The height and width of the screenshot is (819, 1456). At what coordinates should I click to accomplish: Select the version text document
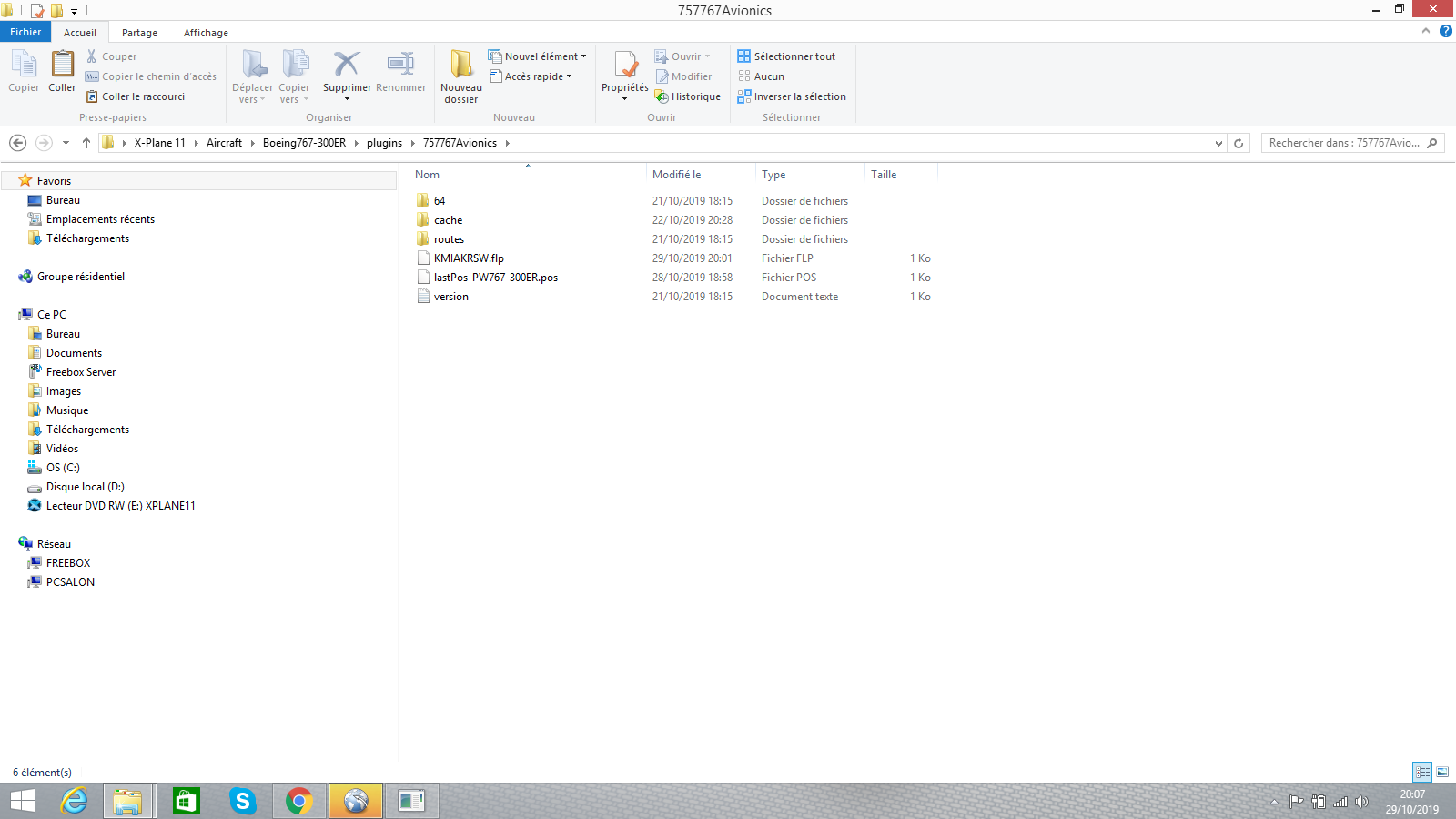tap(451, 297)
